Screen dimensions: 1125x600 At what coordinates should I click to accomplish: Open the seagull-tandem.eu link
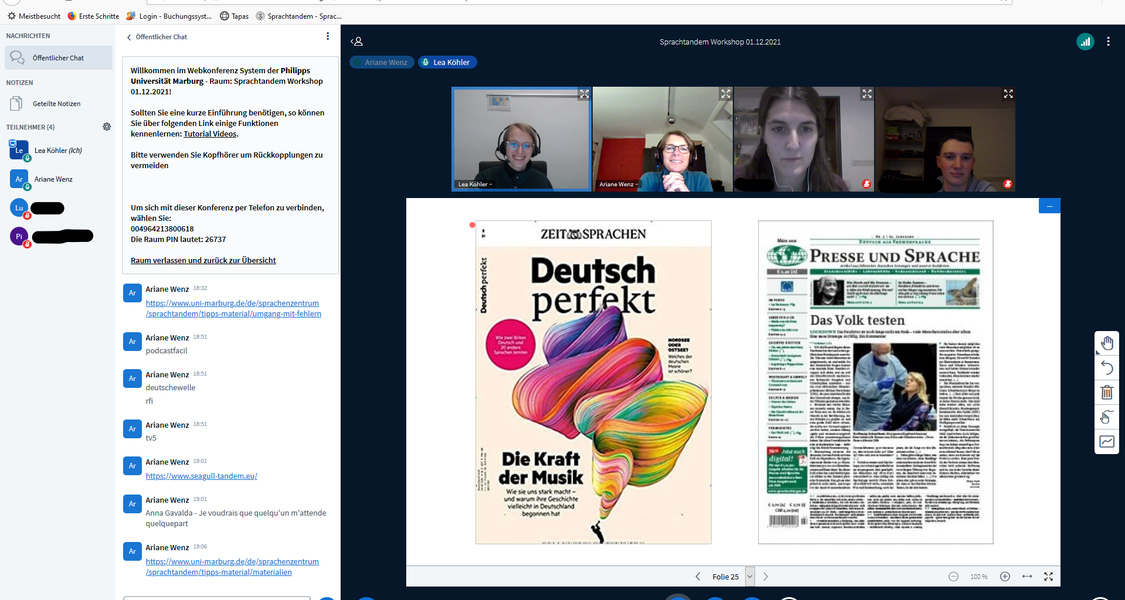pyautogui.click(x=202, y=476)
